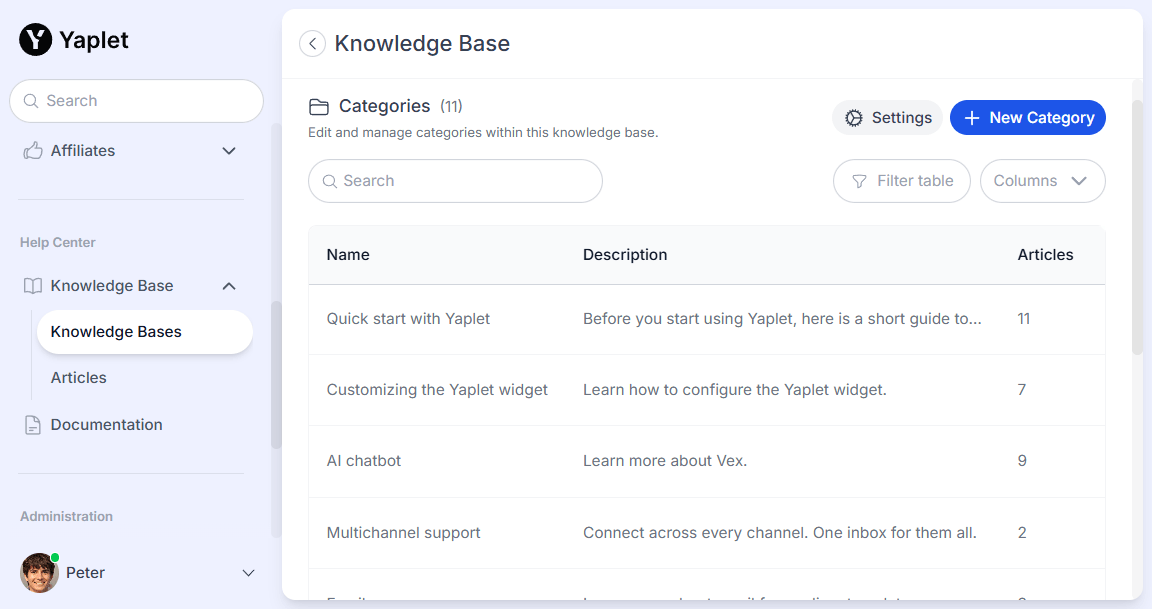1152x609 pixels.
Task: Go to Articles in the sidebar
Action: pyautogui.click(x=79, y=378)
